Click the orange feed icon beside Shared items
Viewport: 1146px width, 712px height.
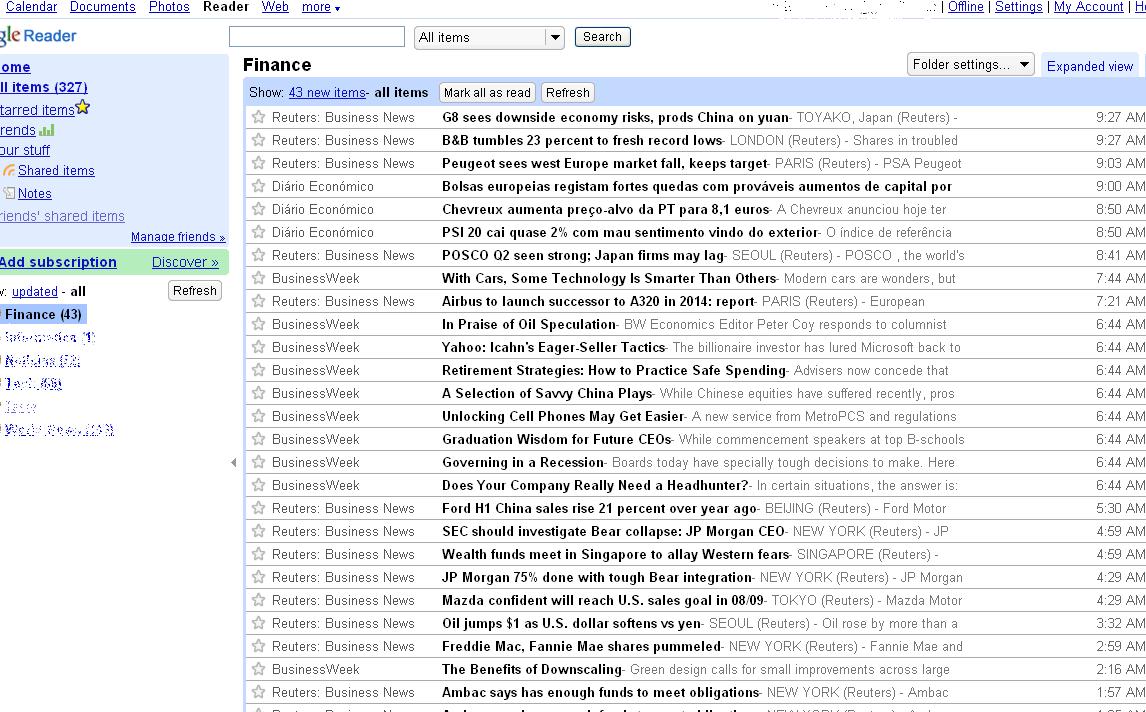[9, 170]
